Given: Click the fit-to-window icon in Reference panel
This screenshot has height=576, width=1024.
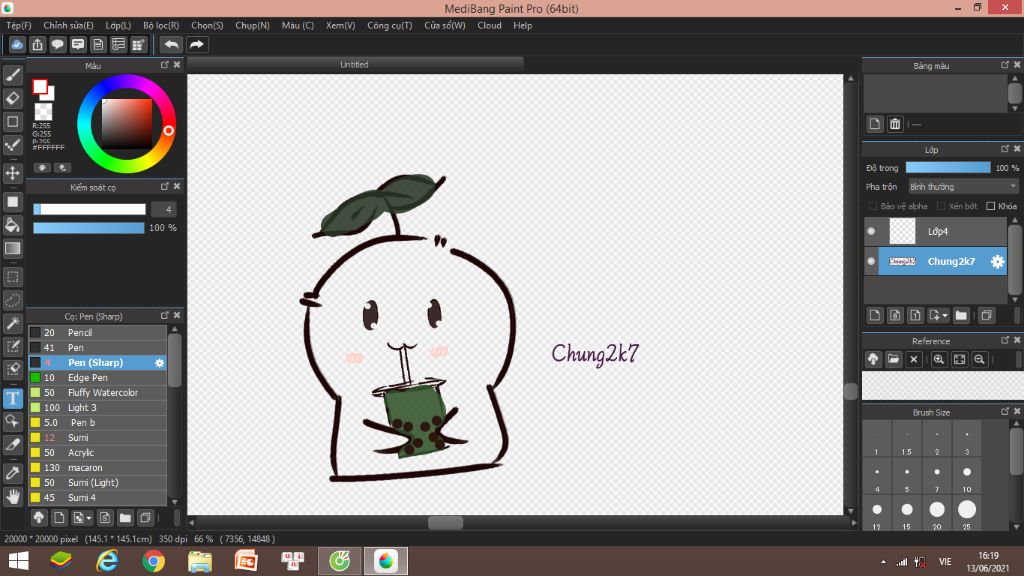Looking at the screenshot, I should pyautogui.click(x=959, y=359).
